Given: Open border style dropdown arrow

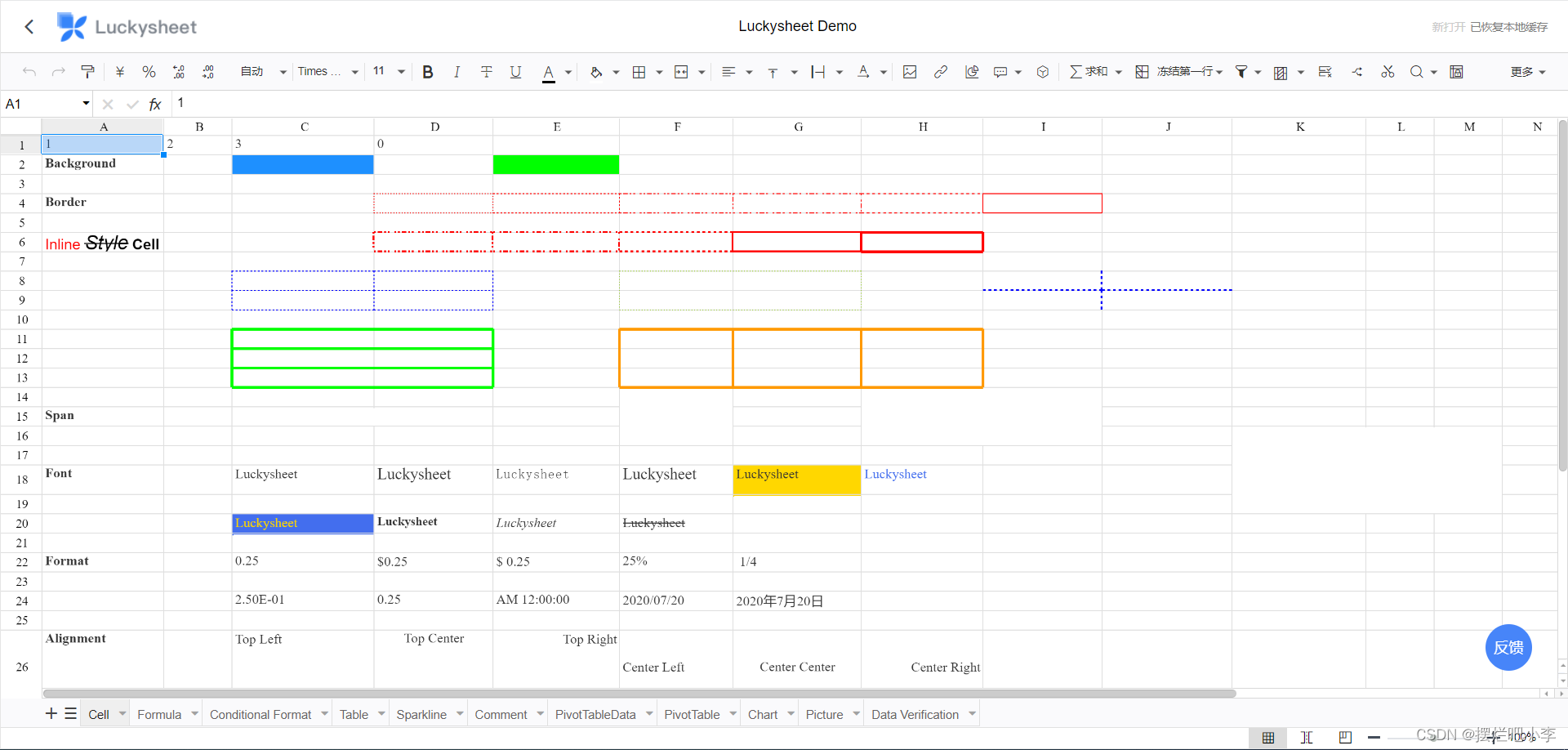Looking at the screenshot, I should 659,73.
